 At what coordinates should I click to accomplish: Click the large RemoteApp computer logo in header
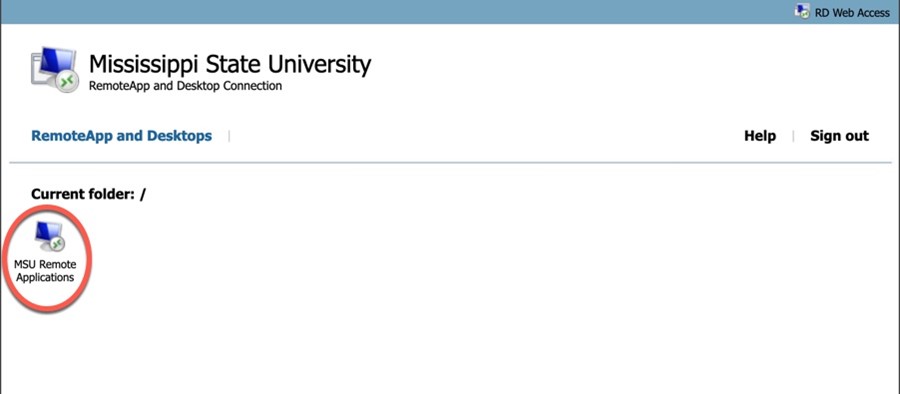coord(53,70)
